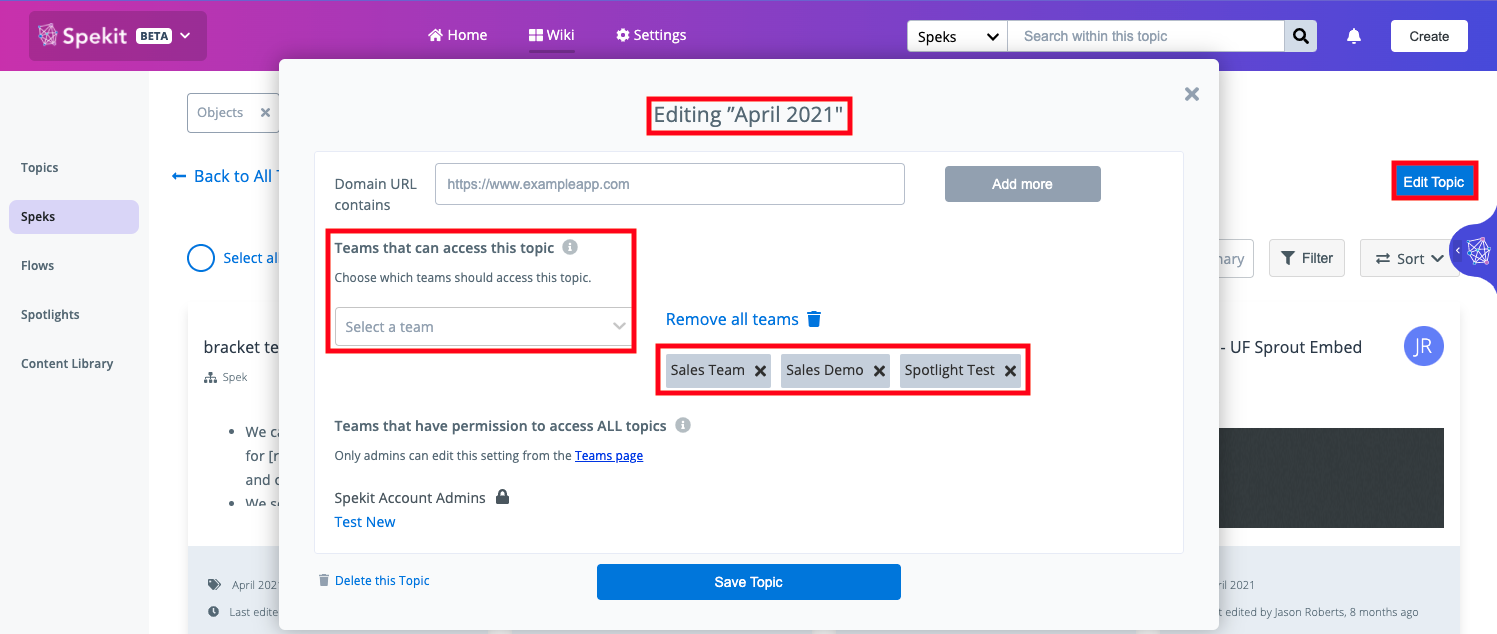The height and width of the screenshot is (634, 1497).
Task: Click the info icon beside access ALL topics heading
Action: click(683, 425)
